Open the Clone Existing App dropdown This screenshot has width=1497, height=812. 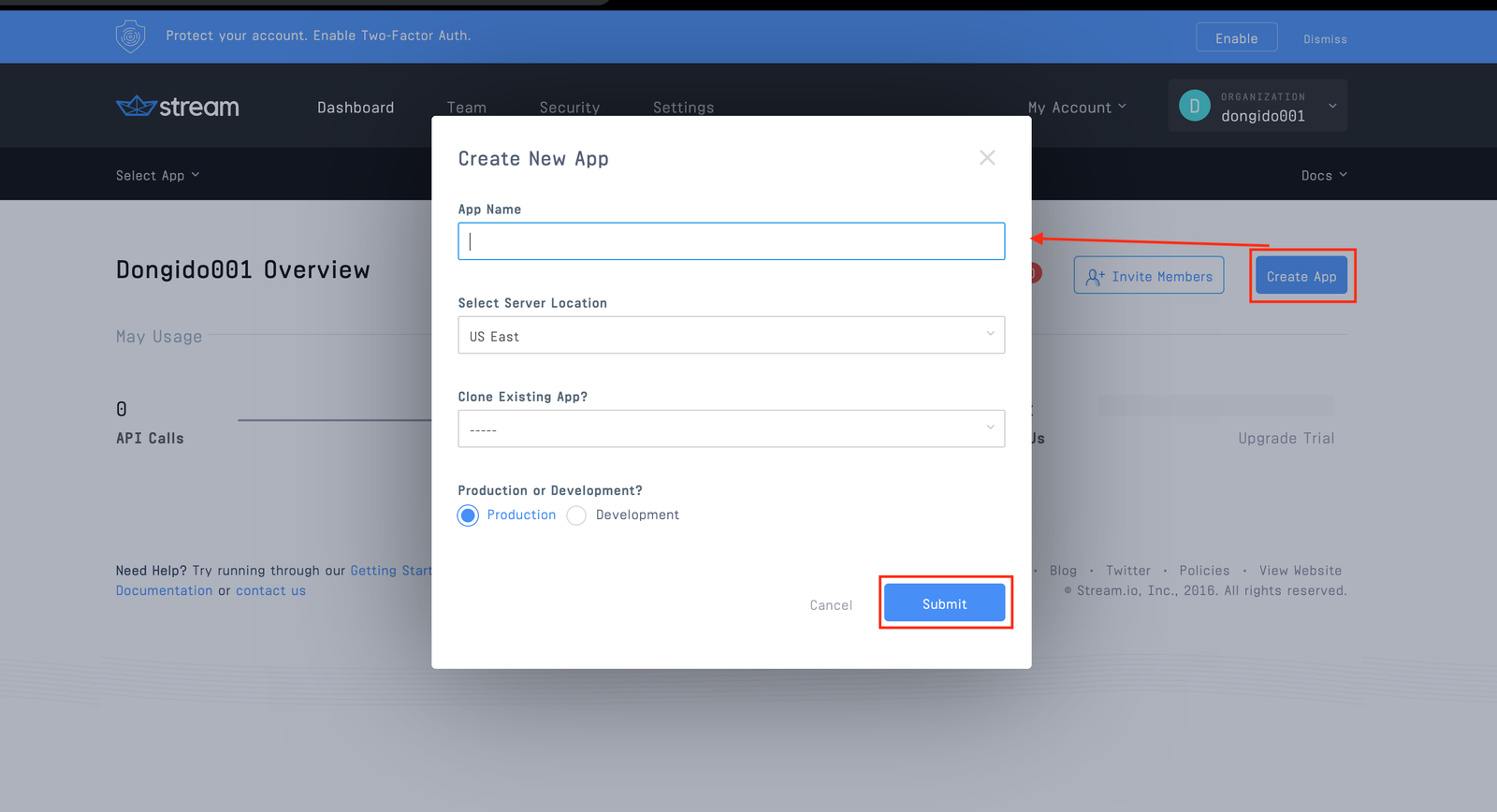coord(731,429)
